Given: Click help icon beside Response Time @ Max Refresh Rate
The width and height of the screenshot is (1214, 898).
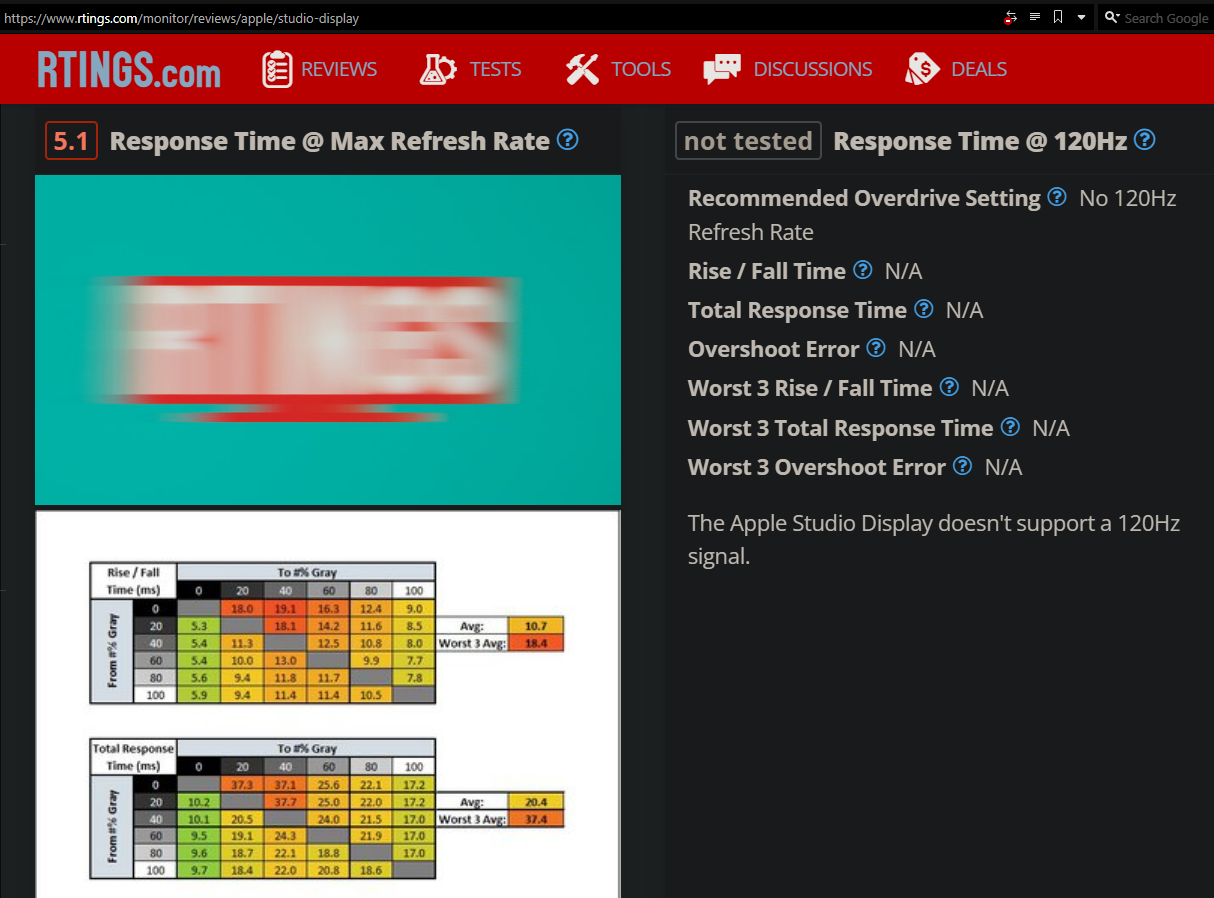Looking at the screenshot, I should click(x=567, y=140).
